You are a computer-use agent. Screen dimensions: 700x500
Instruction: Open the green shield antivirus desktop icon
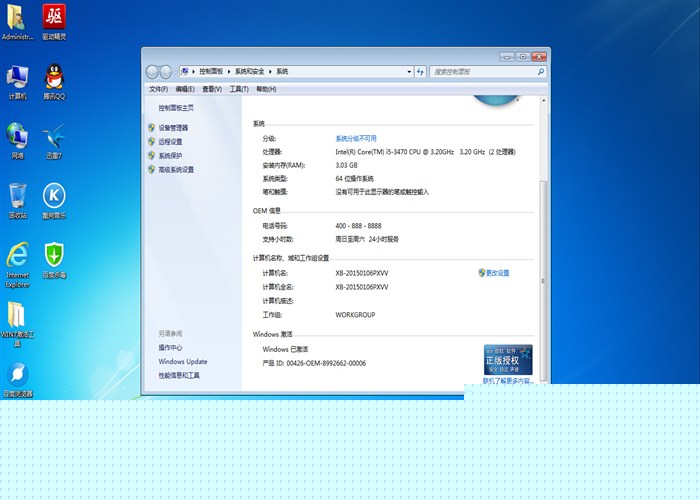click(54, 256)
